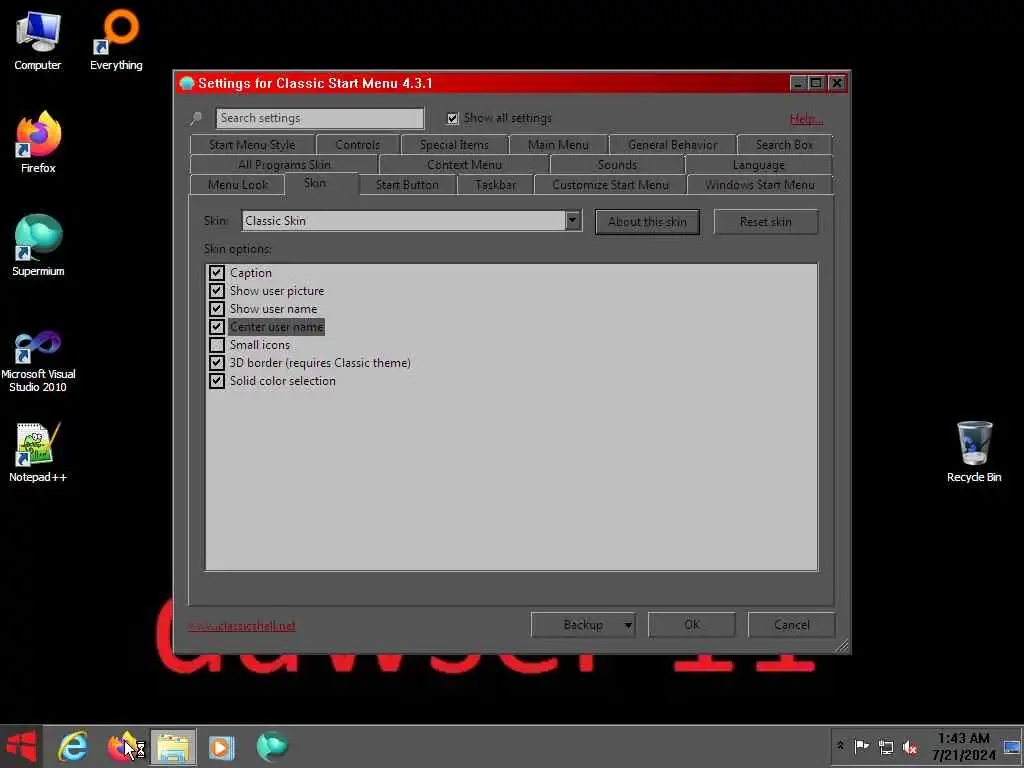The height and width of the screenshot is (768, 1024).
Task: Open the Backup dropdown button
Action: click(583, 625)
